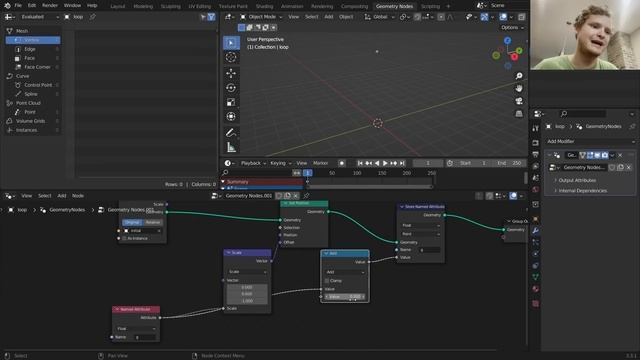The height and width of the screenshot is (360, 640).
Task: Toggle the spreadsheet funnel filter icon
Action: 211,17
